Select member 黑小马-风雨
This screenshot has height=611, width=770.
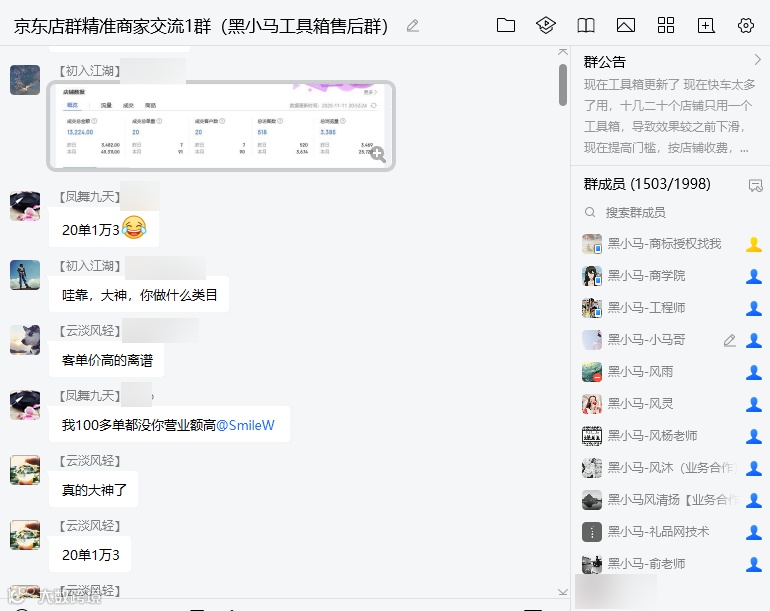pyautogui.click(x=670, y=372)
